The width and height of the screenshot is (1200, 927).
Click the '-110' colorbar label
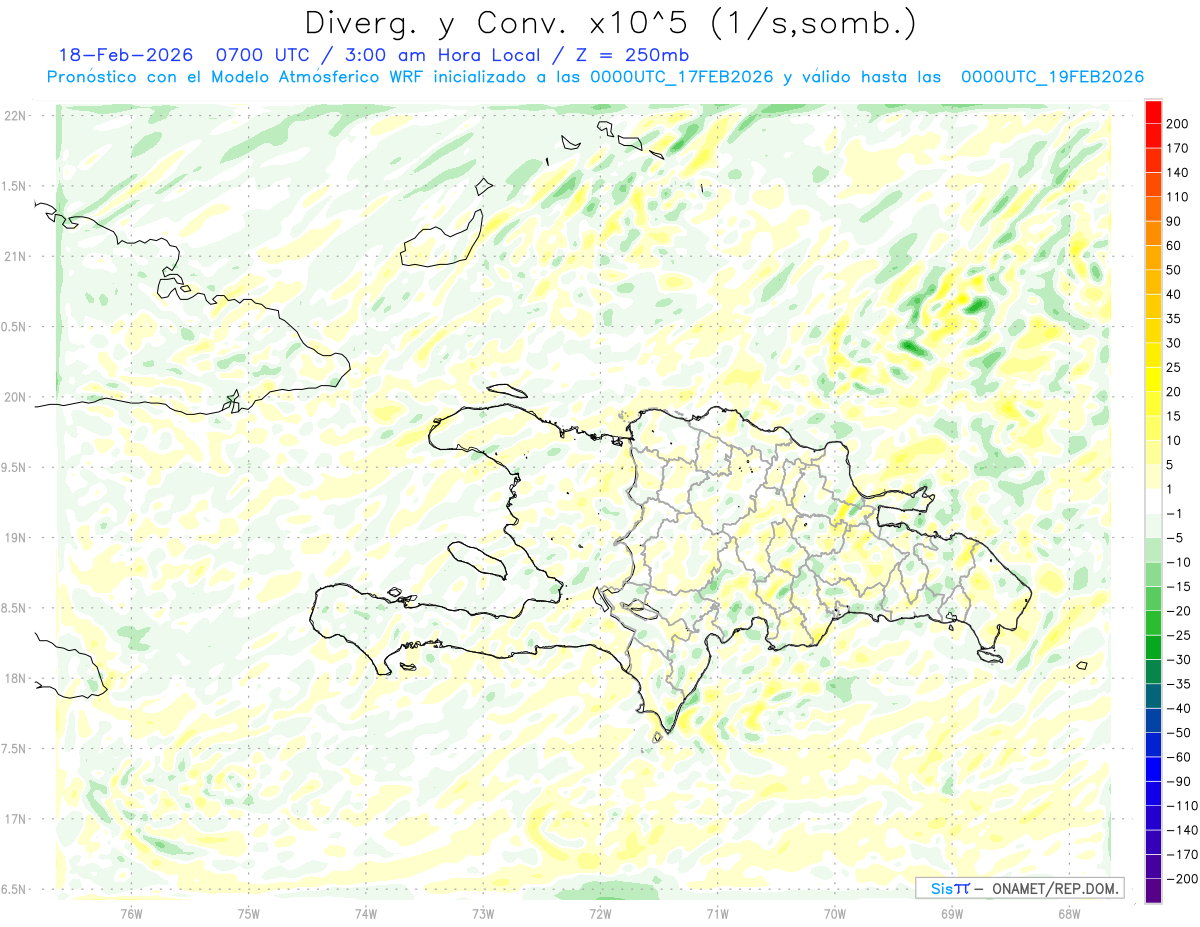[1184, 806]
